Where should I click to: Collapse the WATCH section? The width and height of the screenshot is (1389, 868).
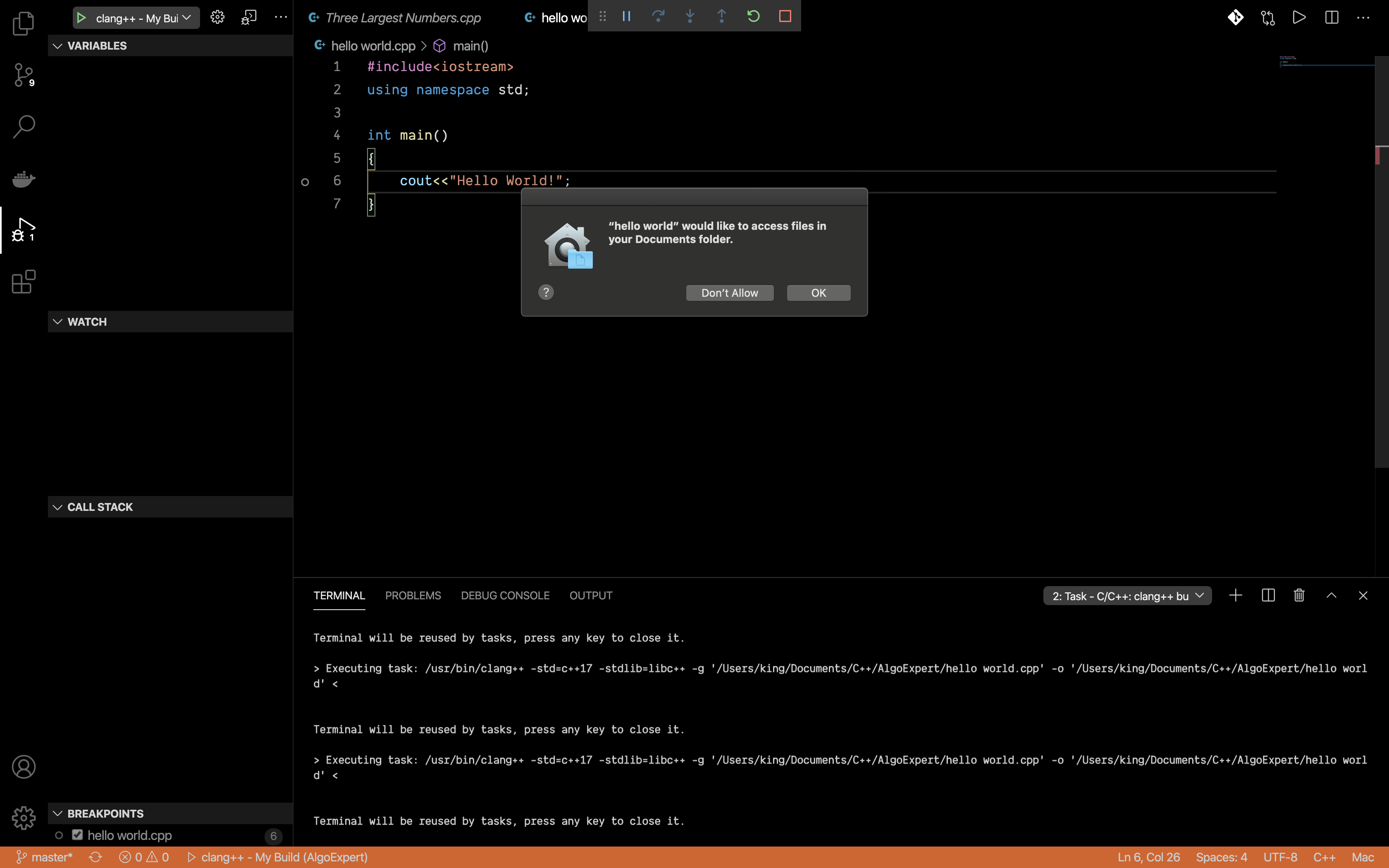point(170,322)
